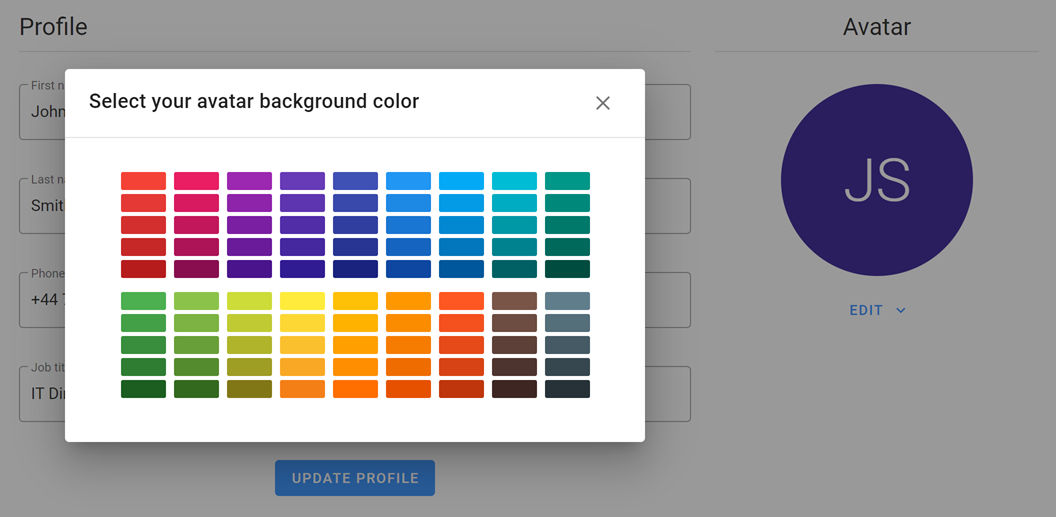Select the lightest pink swatch
This screenshot has height=517, width=1056.
click(196, 181)
